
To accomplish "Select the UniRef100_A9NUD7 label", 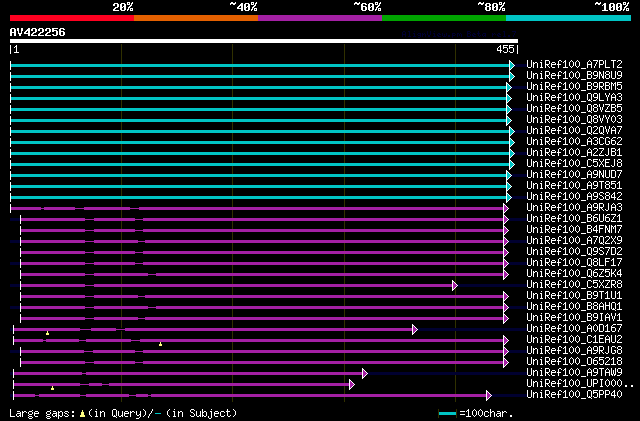I will pos(574,175).
